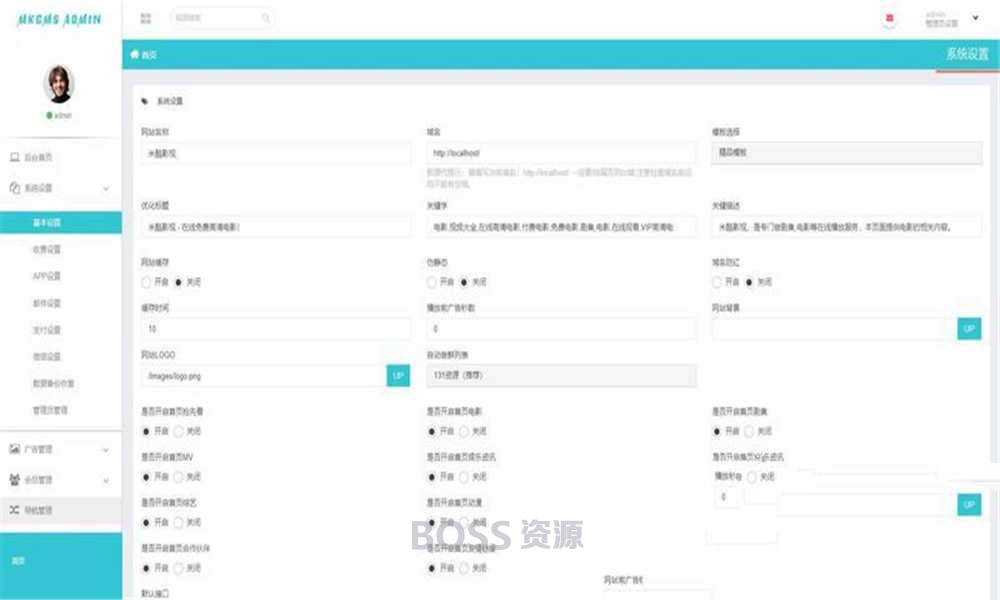Image resolution: width=1000 pixels, height=600 pixels.
Task: Open 支付设置 in the sidebar
Action: click(47, 330)
